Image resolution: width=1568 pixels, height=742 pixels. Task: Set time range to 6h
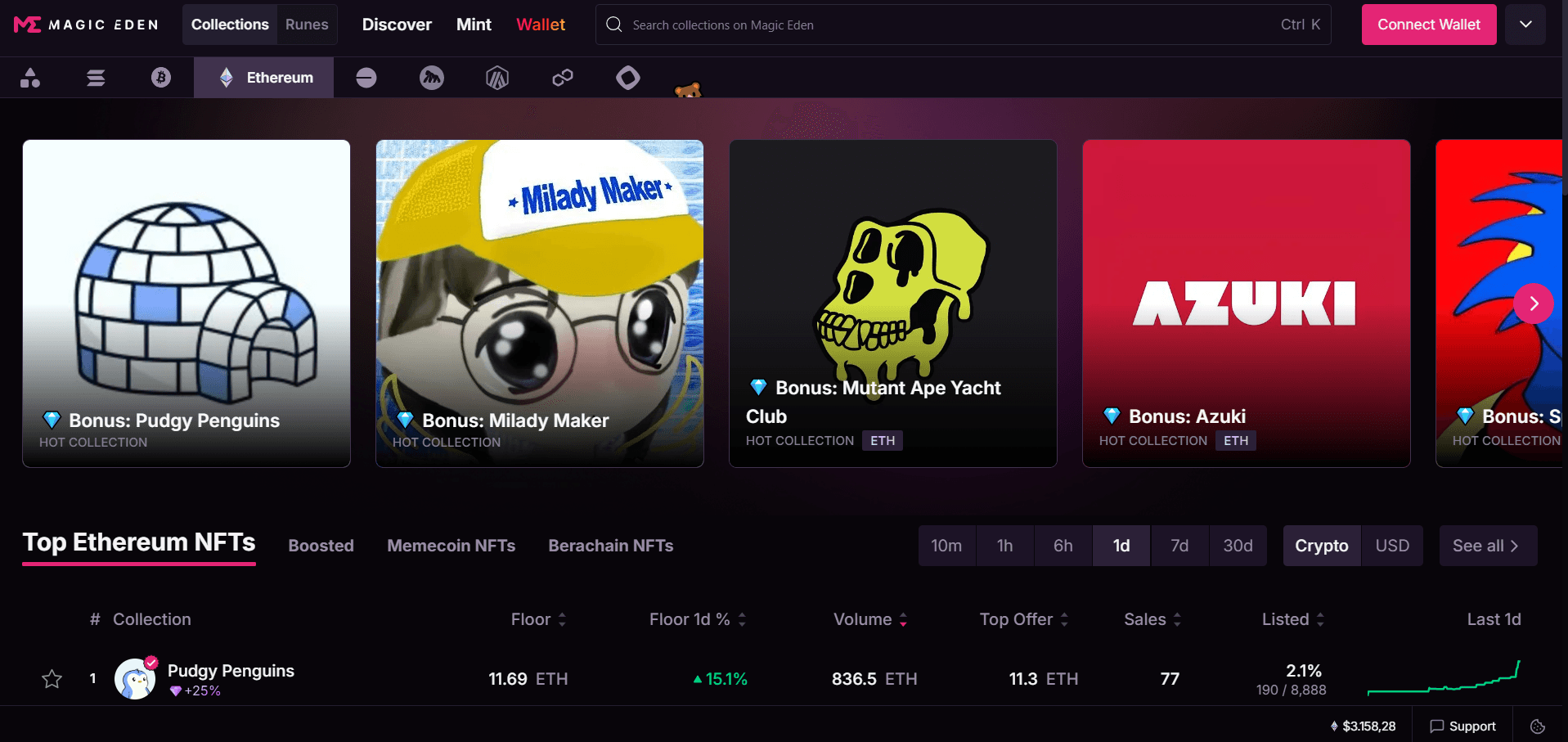1063,546
